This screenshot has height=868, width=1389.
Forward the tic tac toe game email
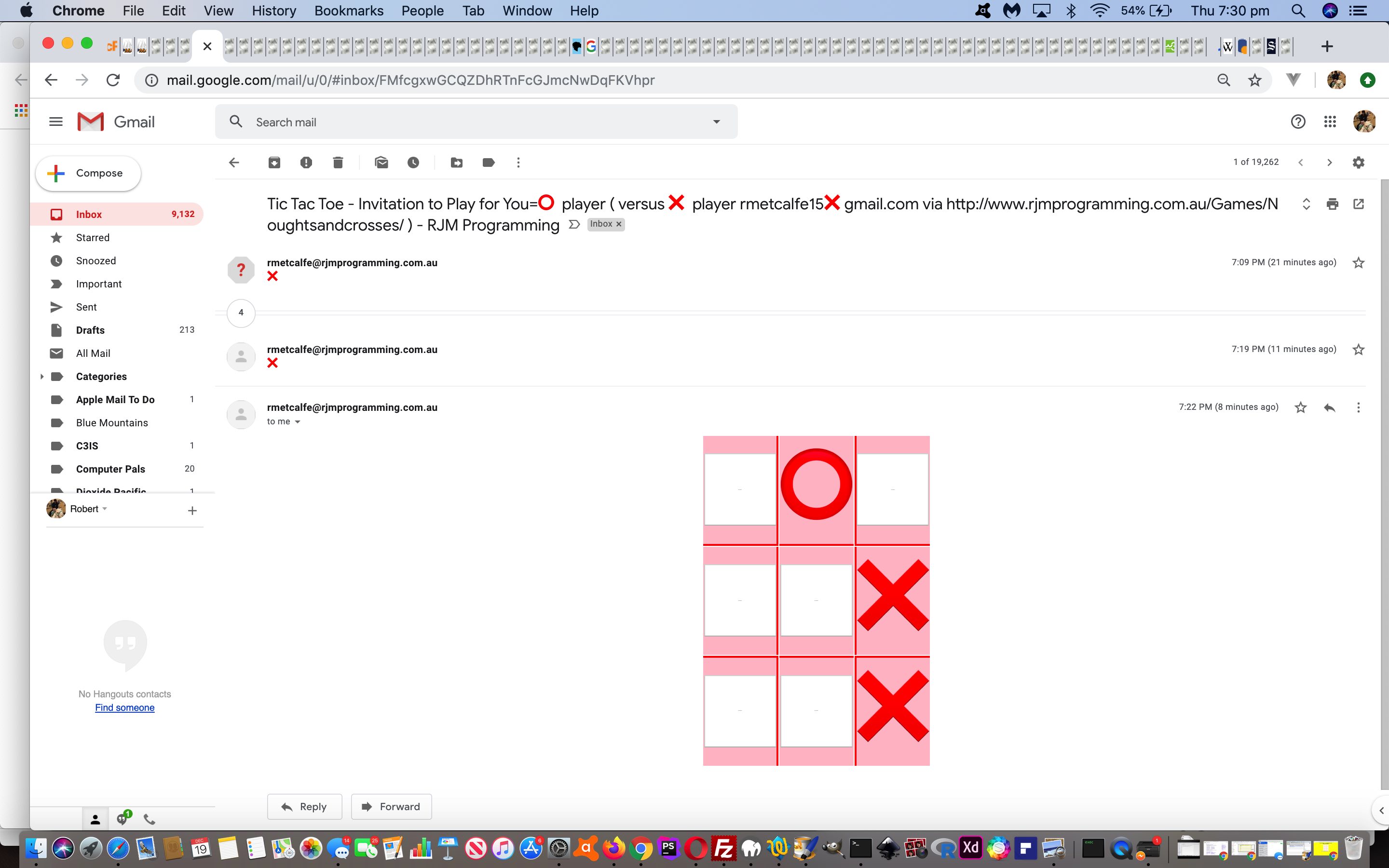[x=391, y=806]
